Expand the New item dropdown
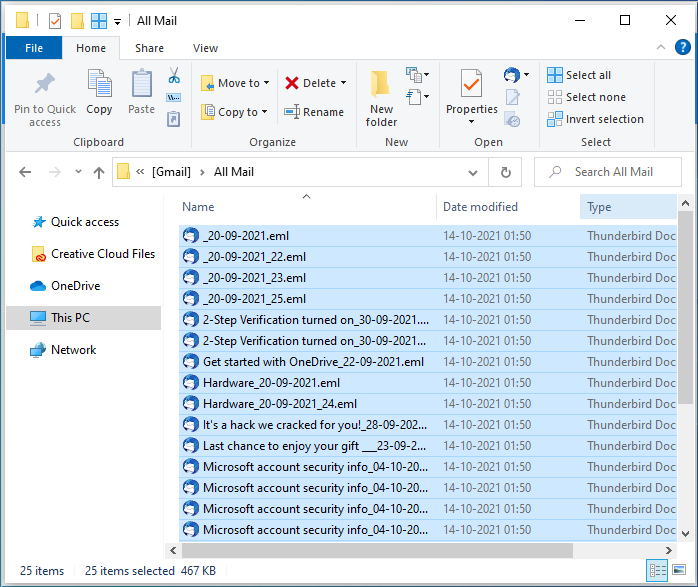This screenshot has width=698, height=587. coord(418,75)
